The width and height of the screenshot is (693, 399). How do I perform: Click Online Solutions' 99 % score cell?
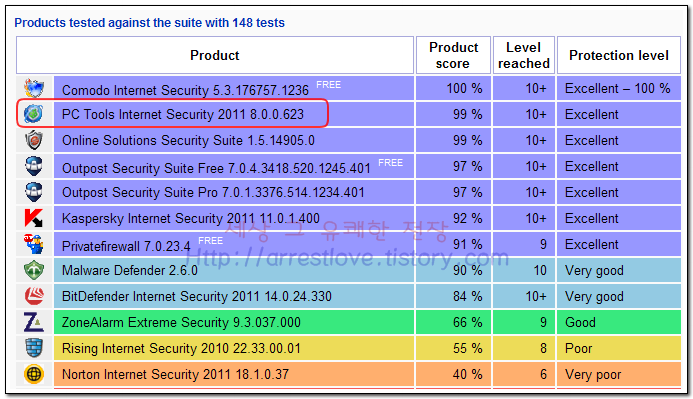(453, 141)
